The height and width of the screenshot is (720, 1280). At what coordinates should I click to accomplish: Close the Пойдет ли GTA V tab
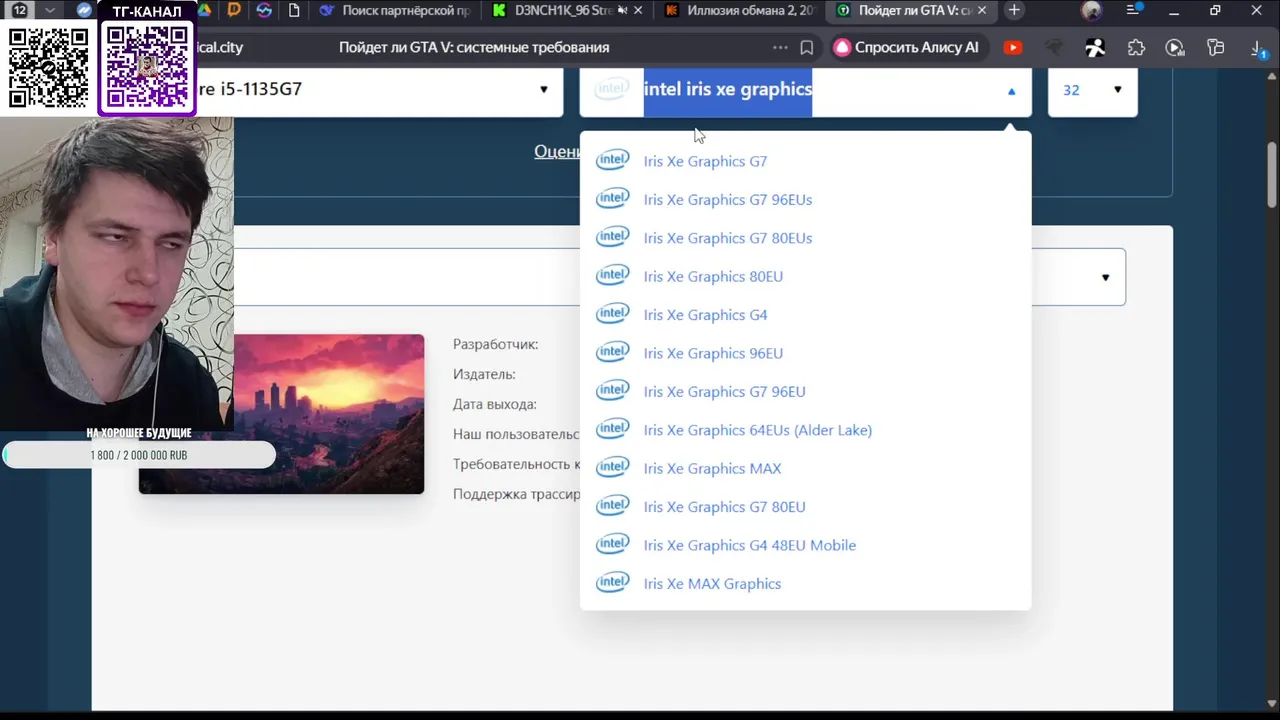coord(981,10)
